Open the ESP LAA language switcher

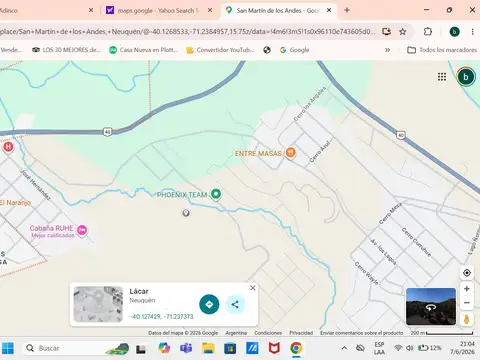379,348
